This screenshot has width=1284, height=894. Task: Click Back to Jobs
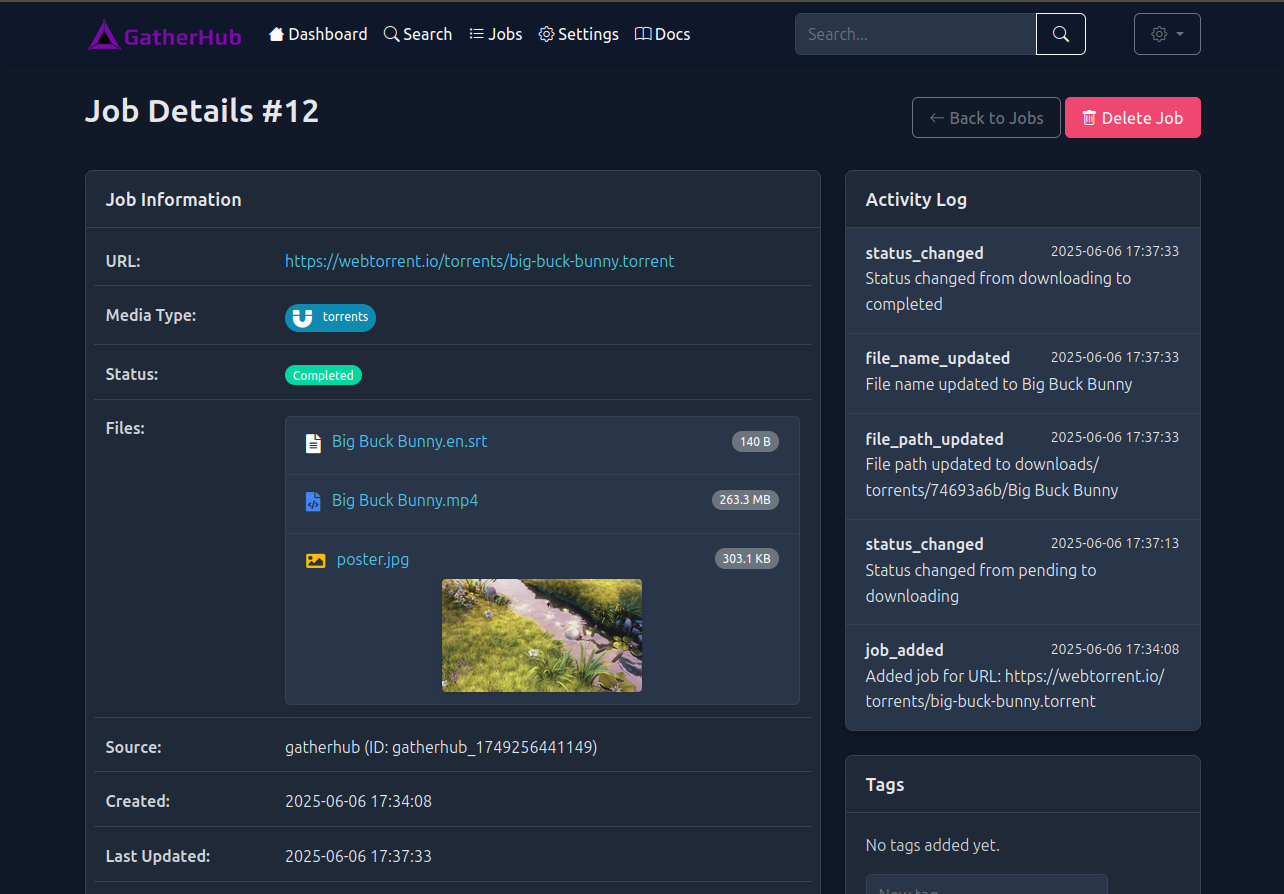986,117
